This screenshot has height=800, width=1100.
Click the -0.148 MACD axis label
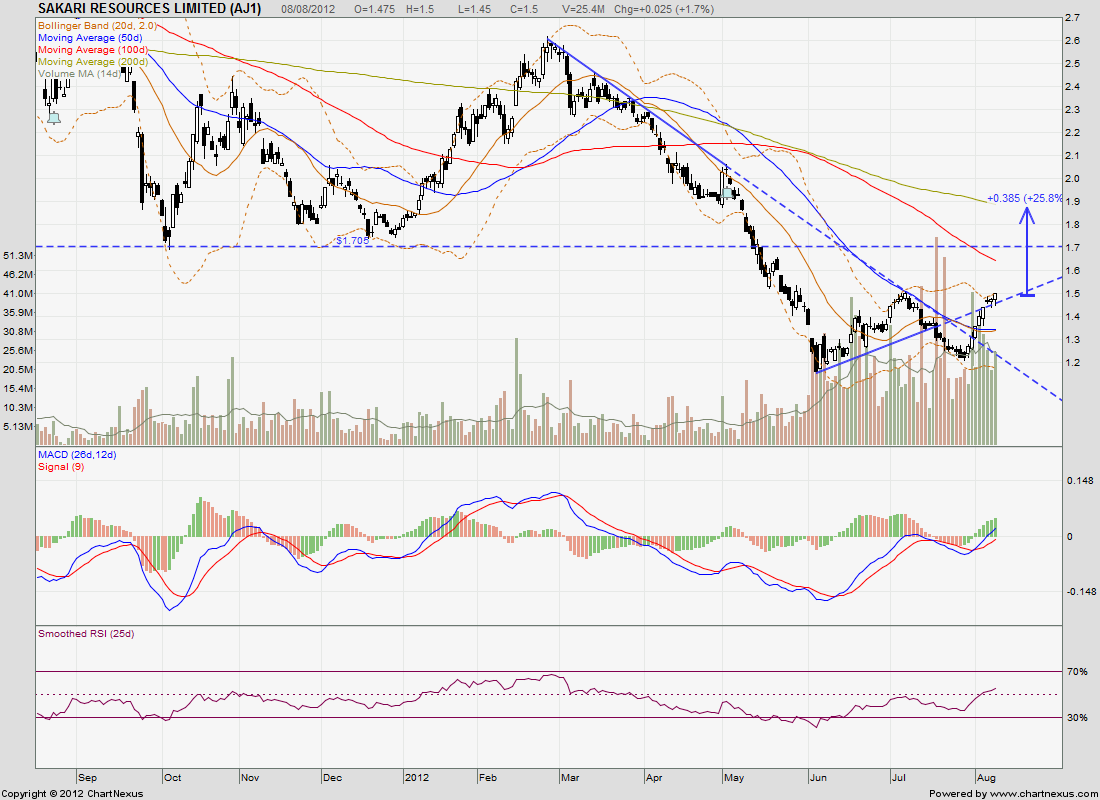pyautogui.click(x=1081, y=592)
